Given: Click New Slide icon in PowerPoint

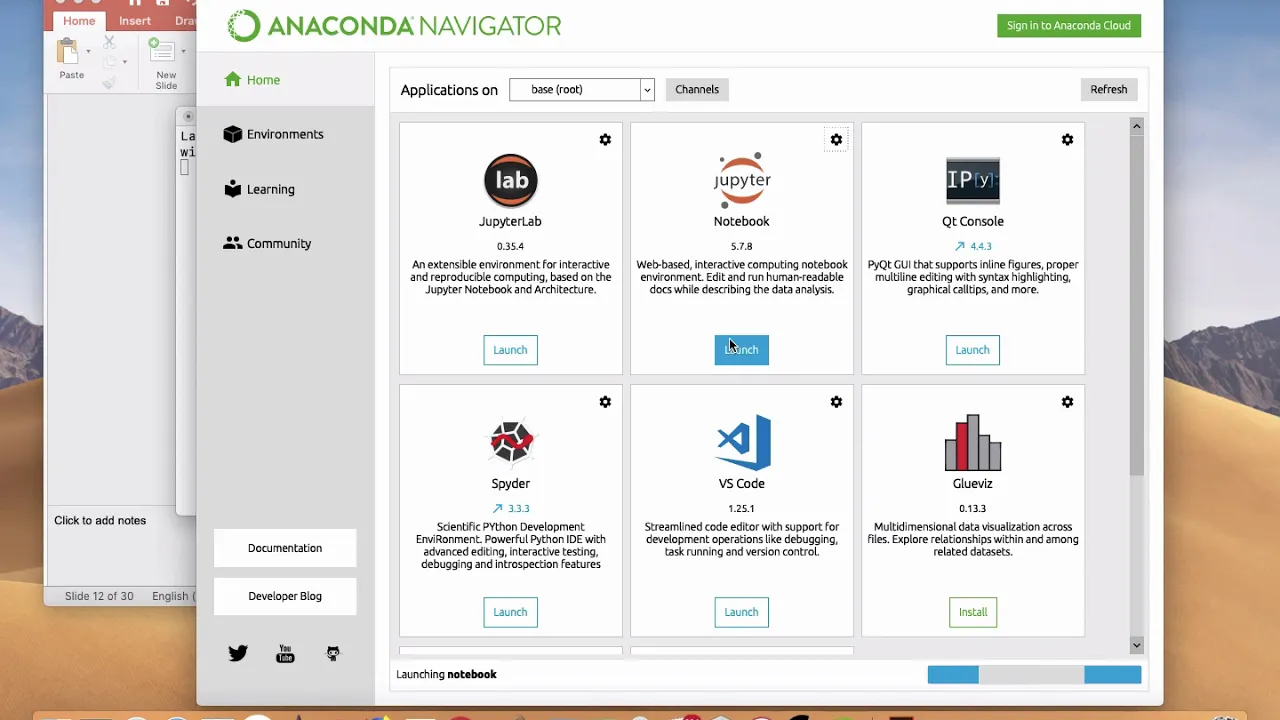Looking at the screenshot, I should point(160,51).
